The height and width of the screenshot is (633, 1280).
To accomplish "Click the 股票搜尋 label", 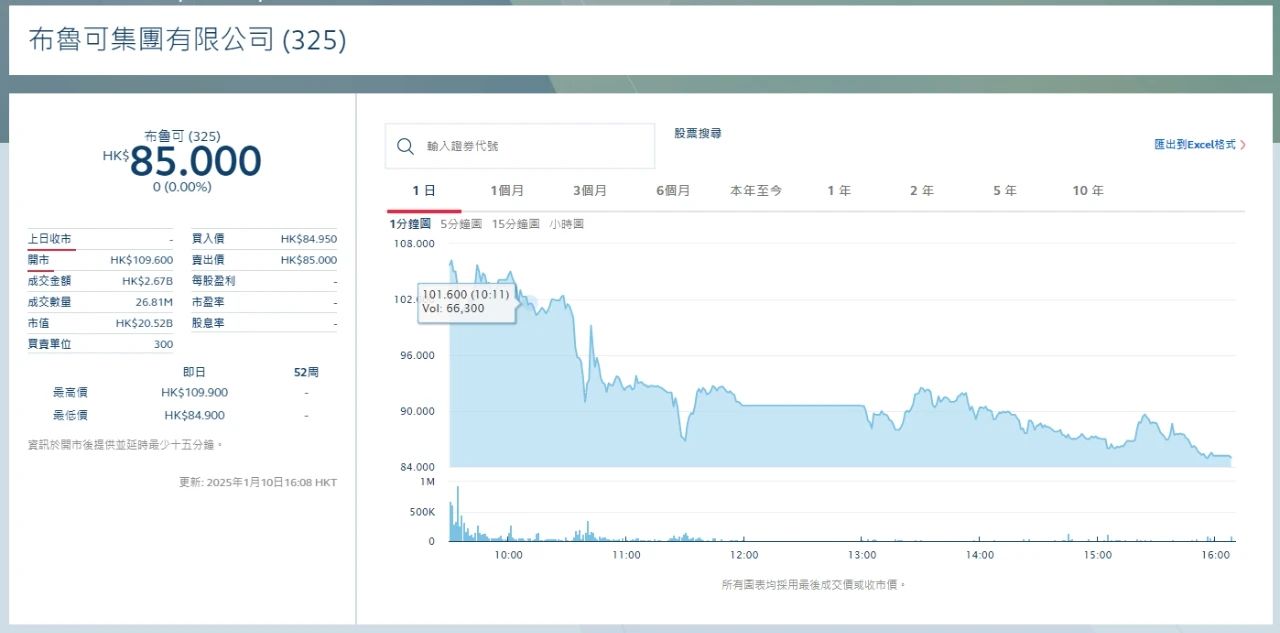I will (698, 133).
